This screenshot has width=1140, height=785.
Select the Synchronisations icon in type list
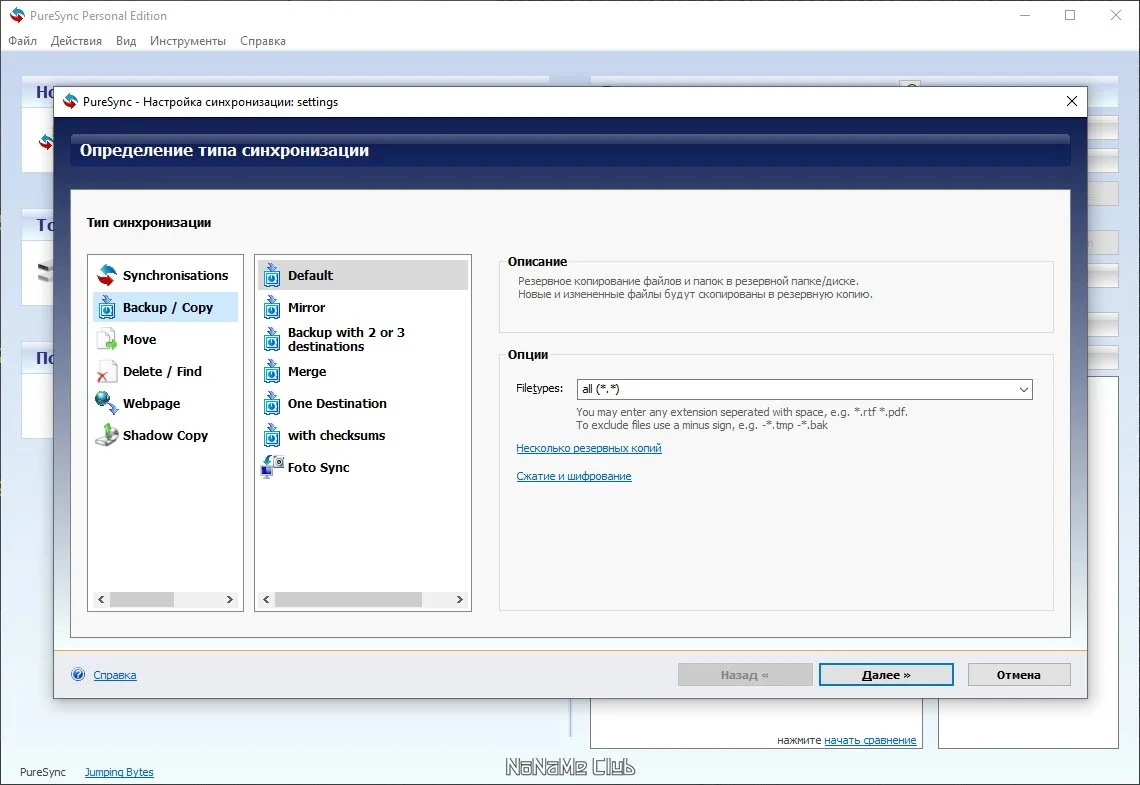click(x=107, y=275)
